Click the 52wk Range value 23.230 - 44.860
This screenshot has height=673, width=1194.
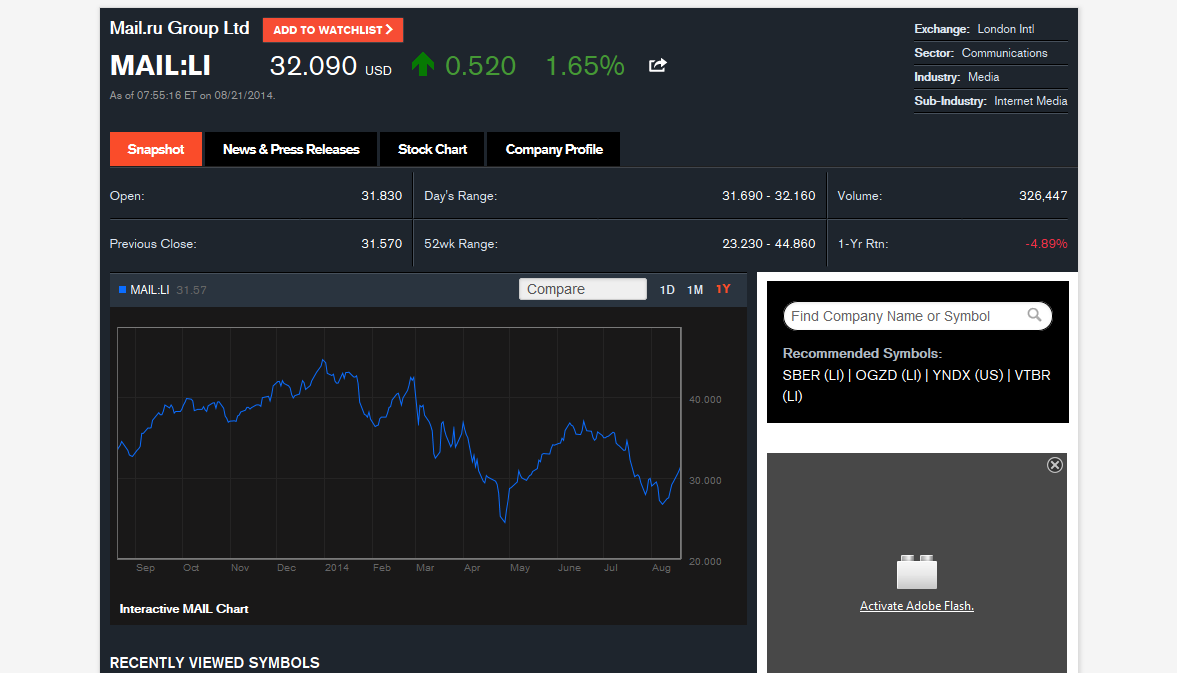768,244
